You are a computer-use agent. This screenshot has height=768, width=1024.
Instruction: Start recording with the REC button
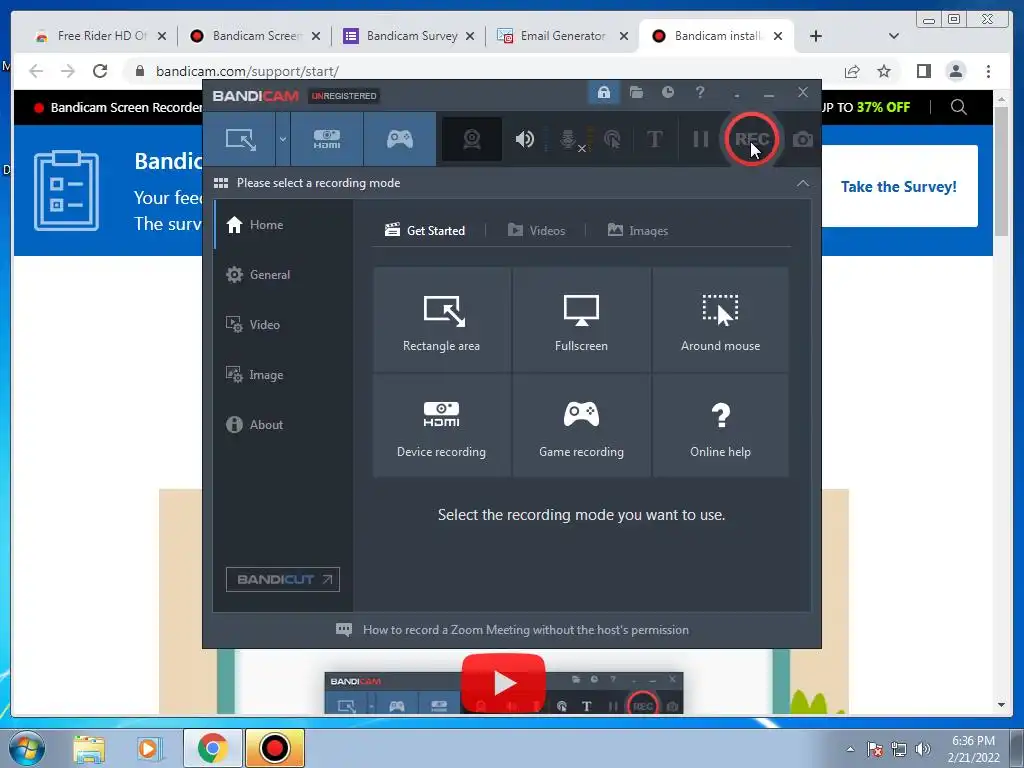tap(751, 139)
